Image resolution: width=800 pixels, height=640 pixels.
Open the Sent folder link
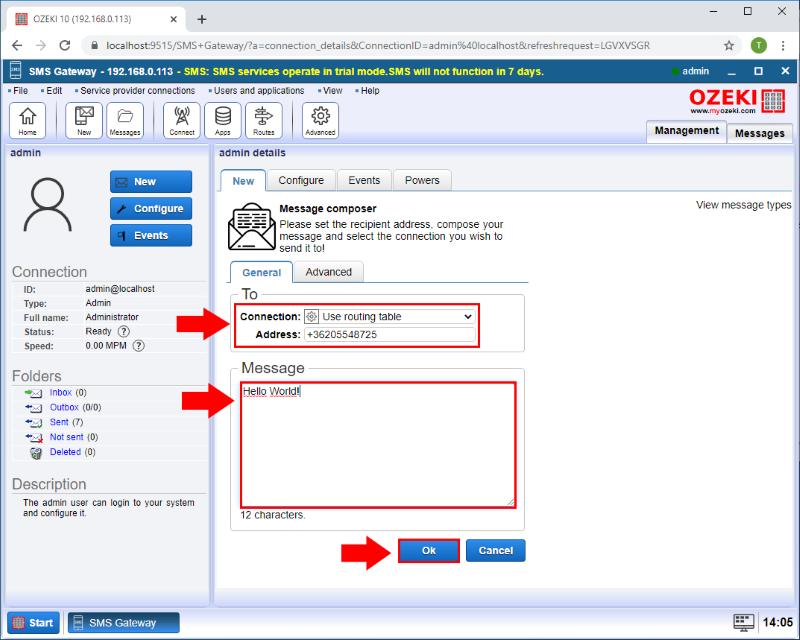59,422
